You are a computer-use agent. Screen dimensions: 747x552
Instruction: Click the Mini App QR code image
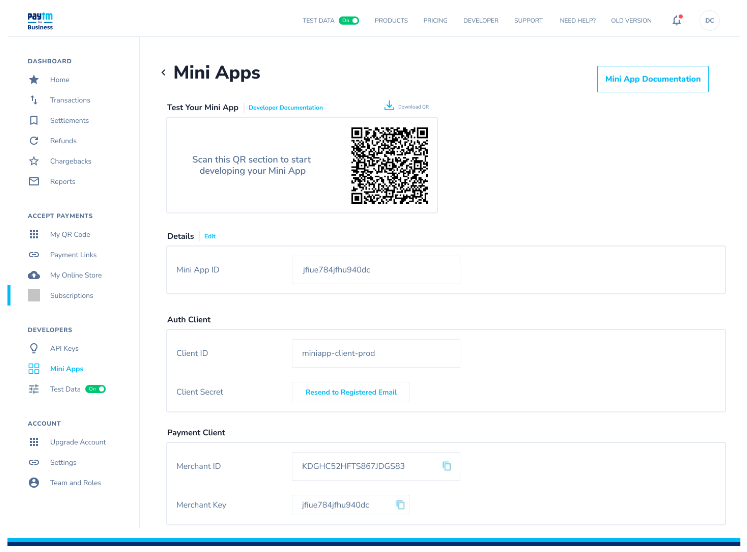tap(389, 166)
